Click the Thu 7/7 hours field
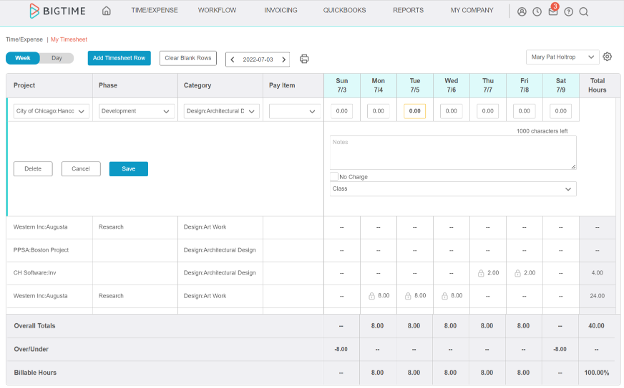 point(488,111)
